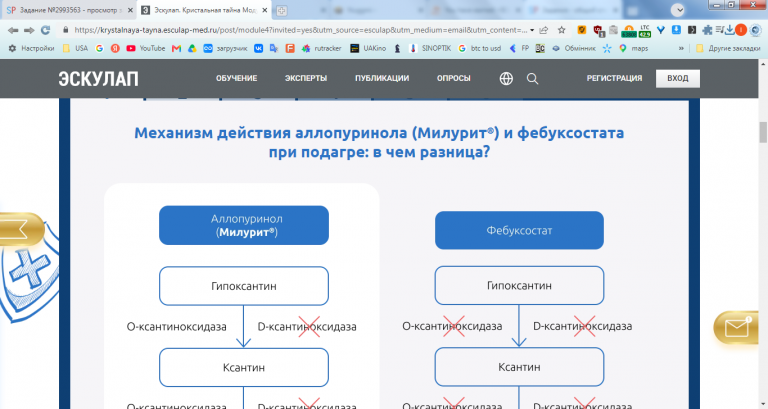The image size is (768, 409).
Task: Click the vertical page scrollbar thumb
Action: pyautogui.click(x=763, y=132)
